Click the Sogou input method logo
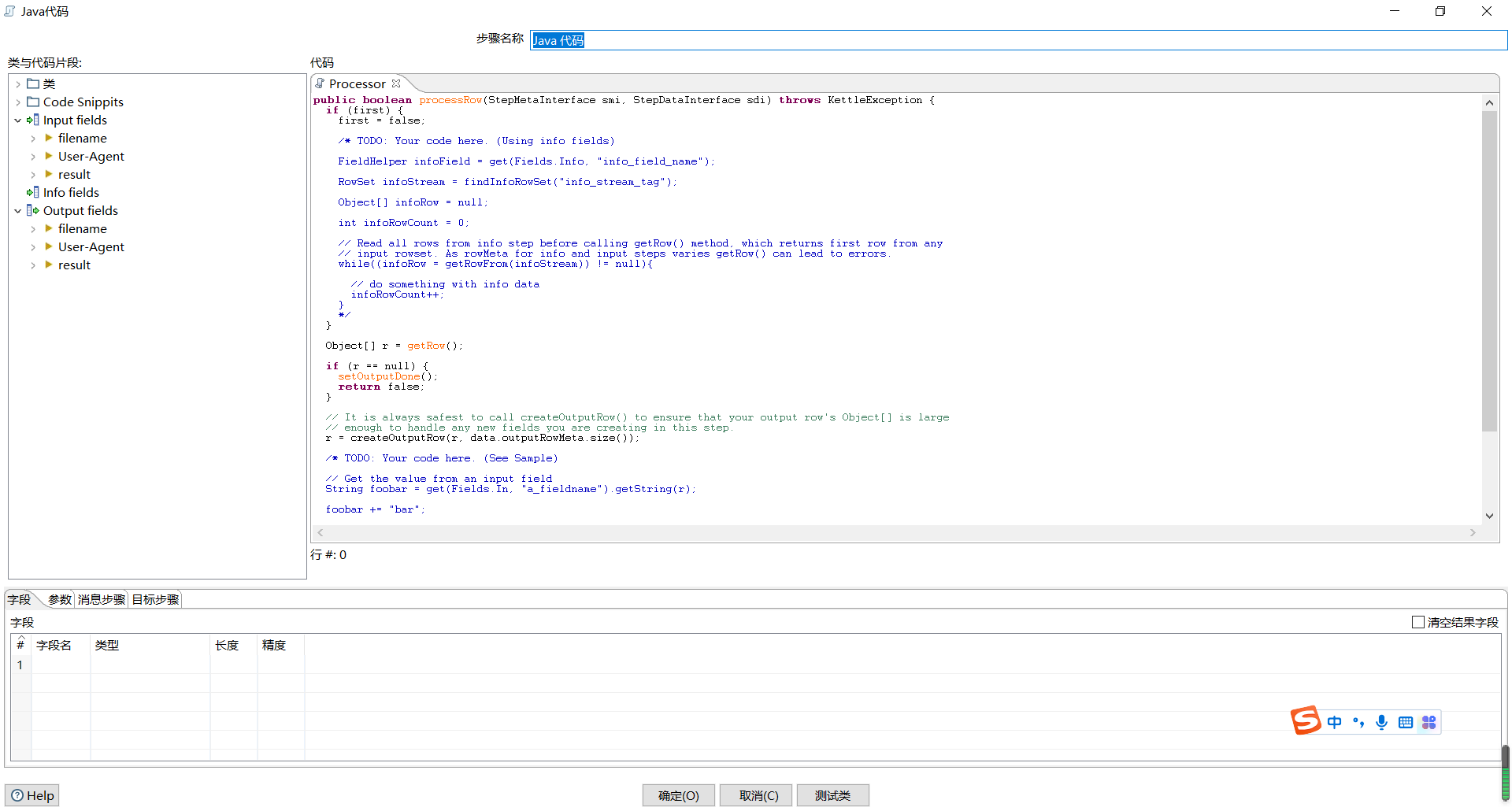 point(1306,720)
